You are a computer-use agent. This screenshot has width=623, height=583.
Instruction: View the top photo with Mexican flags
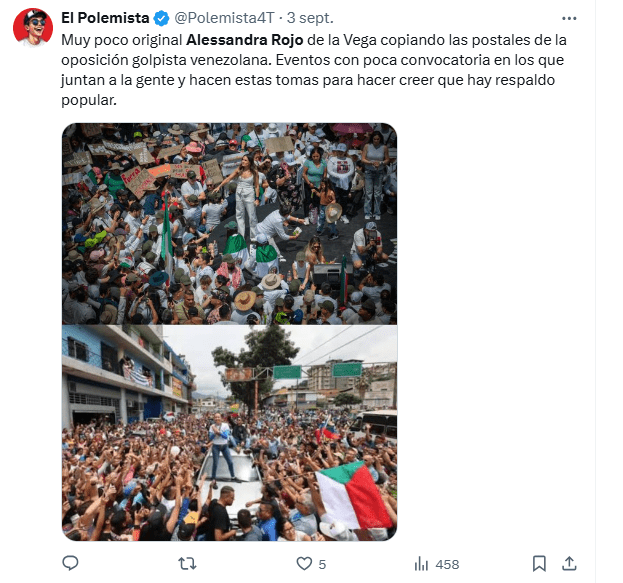[230, 224]
